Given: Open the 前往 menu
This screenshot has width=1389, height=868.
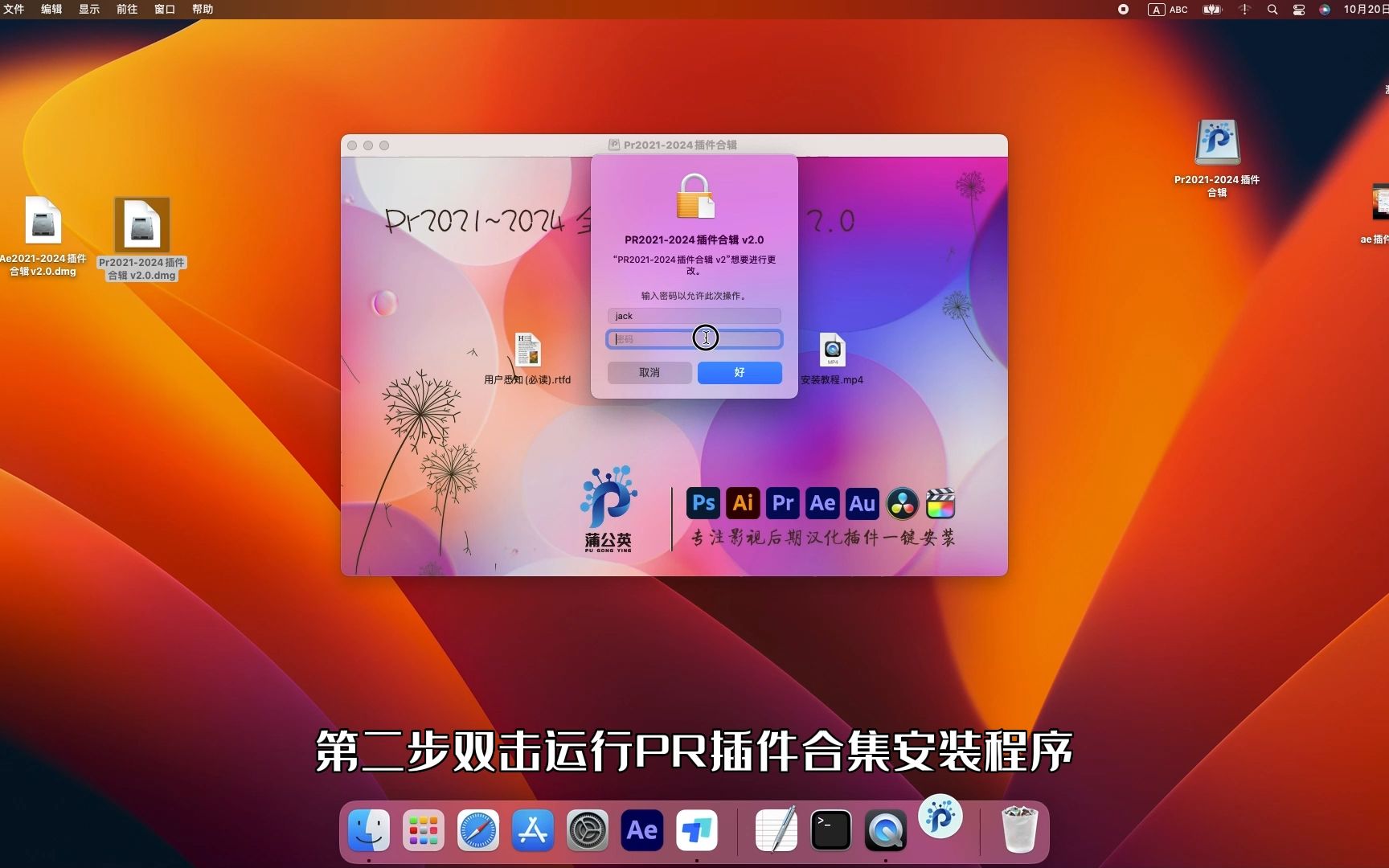Looking at the screenshot, I should pos(127,10).
